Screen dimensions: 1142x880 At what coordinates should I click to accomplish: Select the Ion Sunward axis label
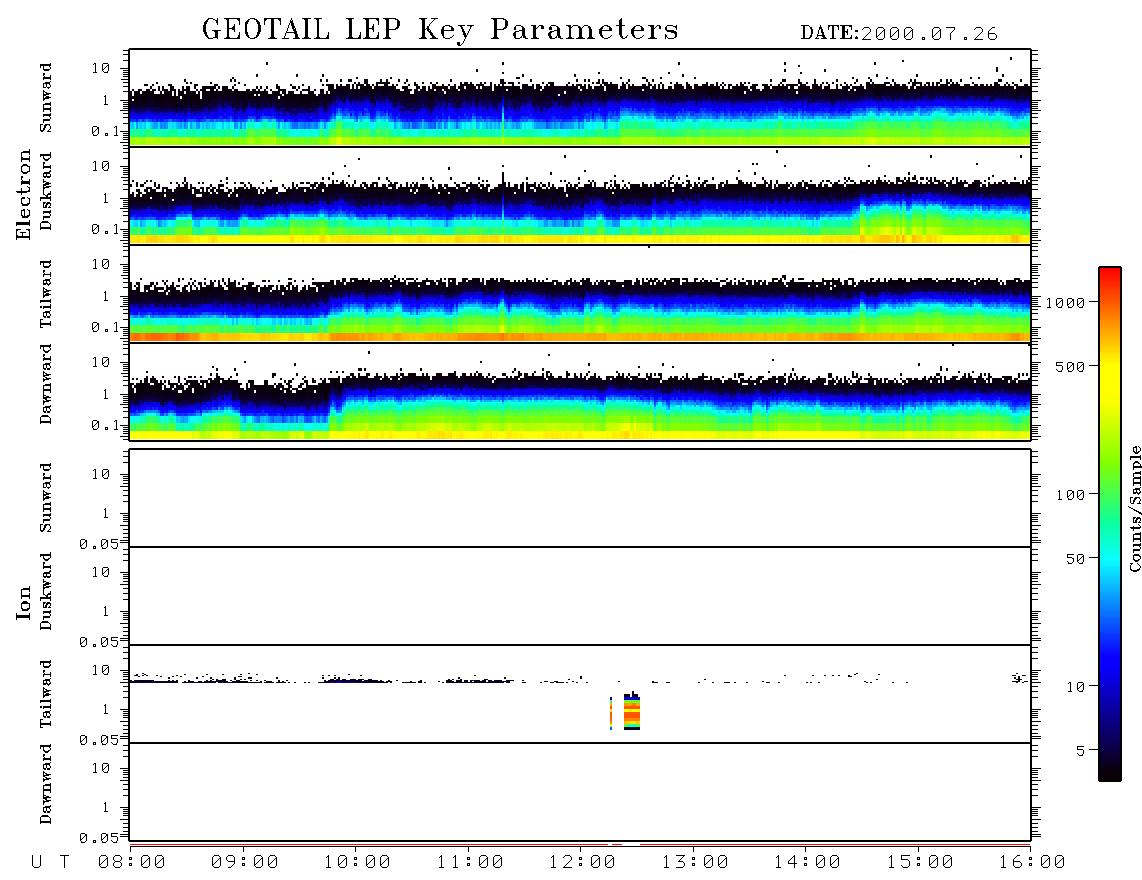coord(46,498)
